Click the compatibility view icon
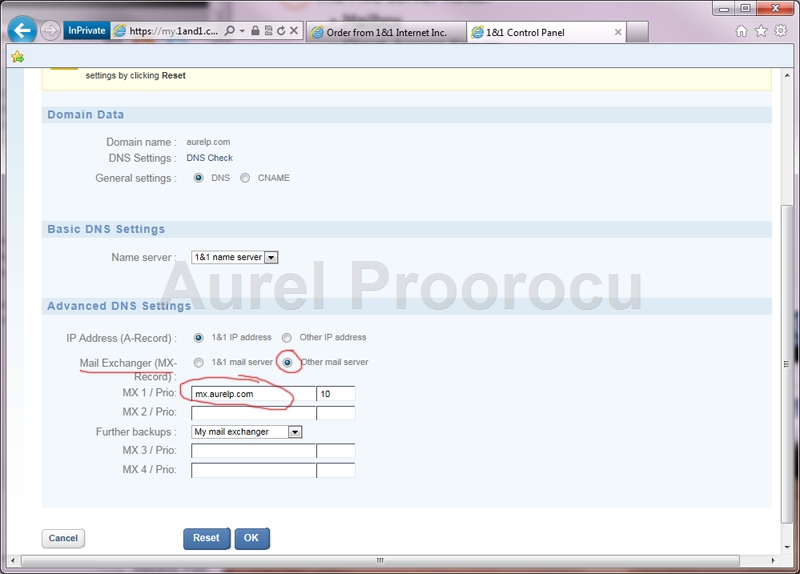Viewport: 800px width, 574px height. coord(268,31)
